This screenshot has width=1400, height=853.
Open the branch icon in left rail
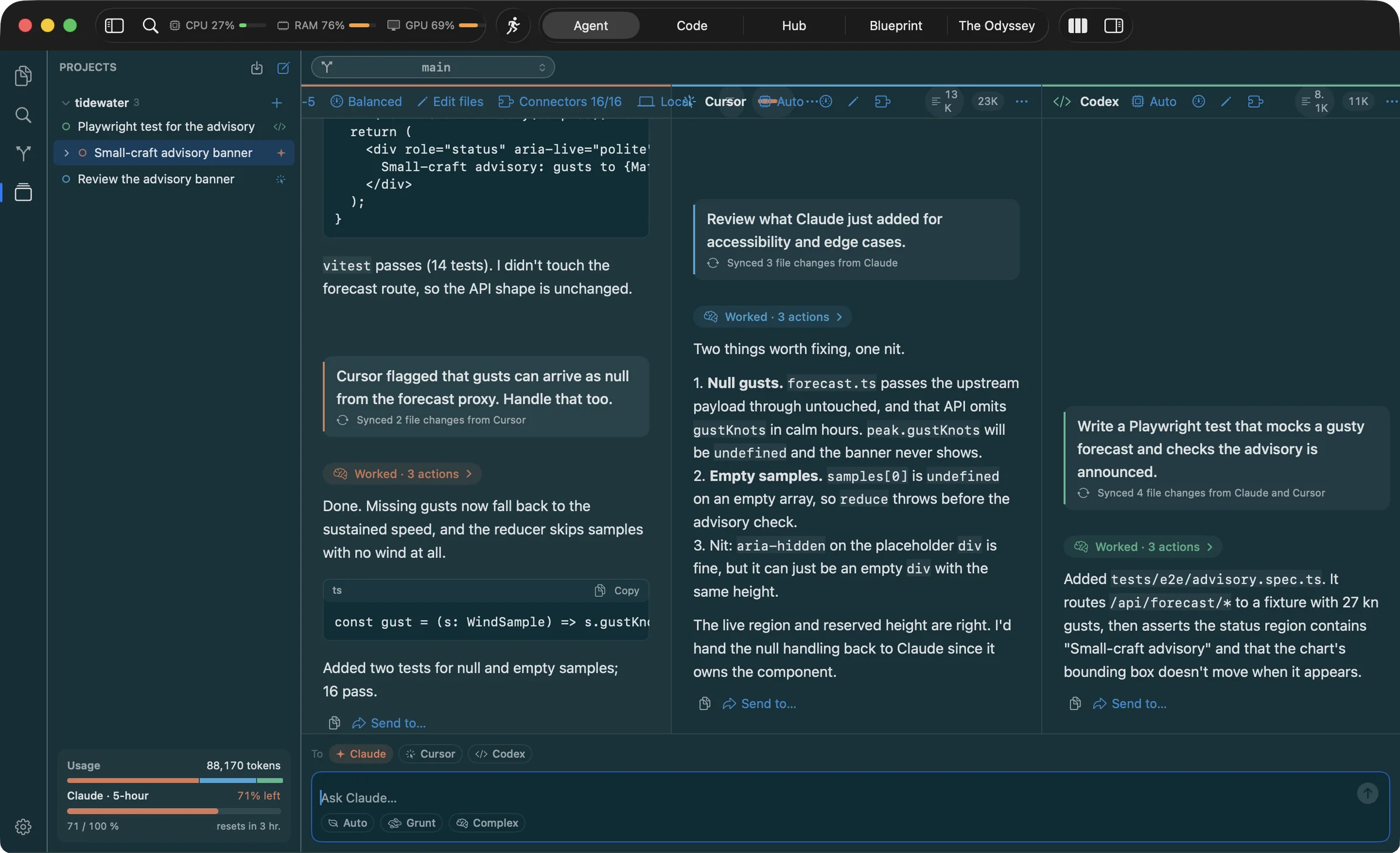coord(23,153)
